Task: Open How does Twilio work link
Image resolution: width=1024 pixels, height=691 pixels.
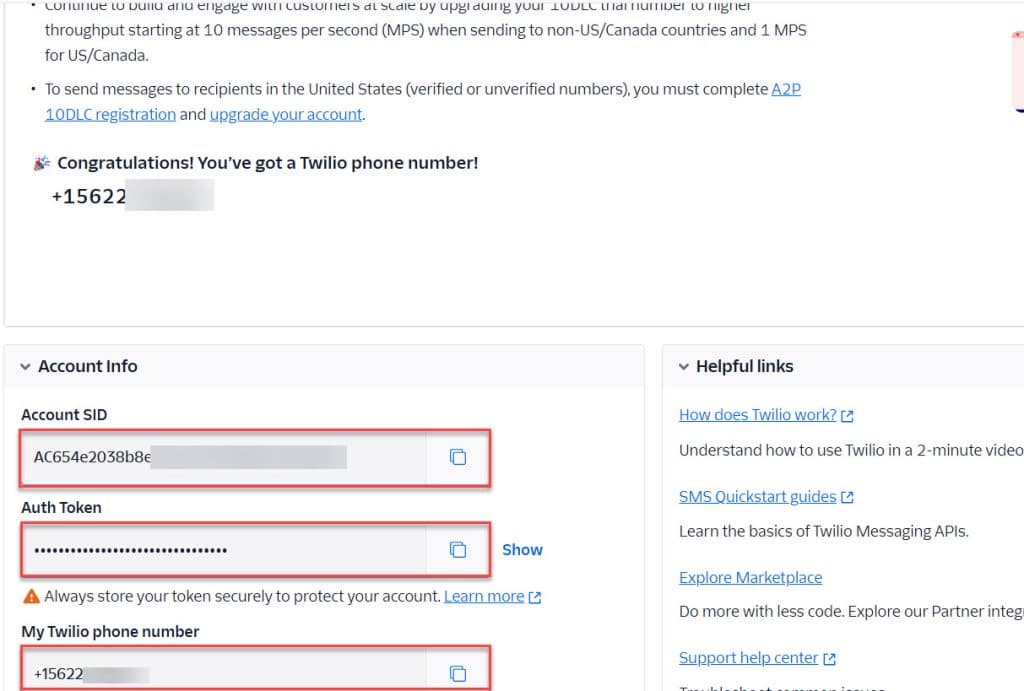Action: [x=758, y=415]
